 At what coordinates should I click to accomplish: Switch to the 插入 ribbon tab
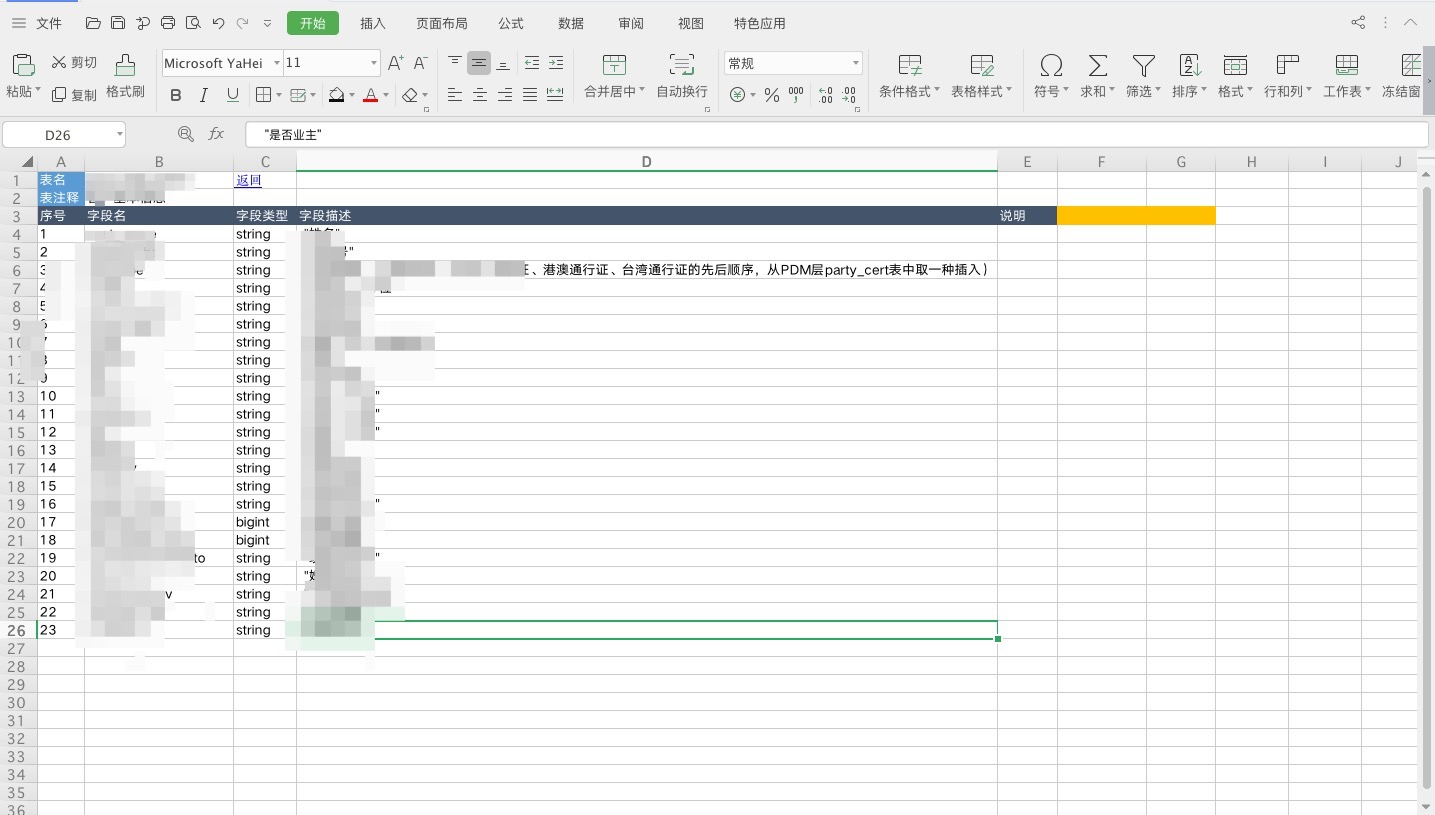point(372,23)
